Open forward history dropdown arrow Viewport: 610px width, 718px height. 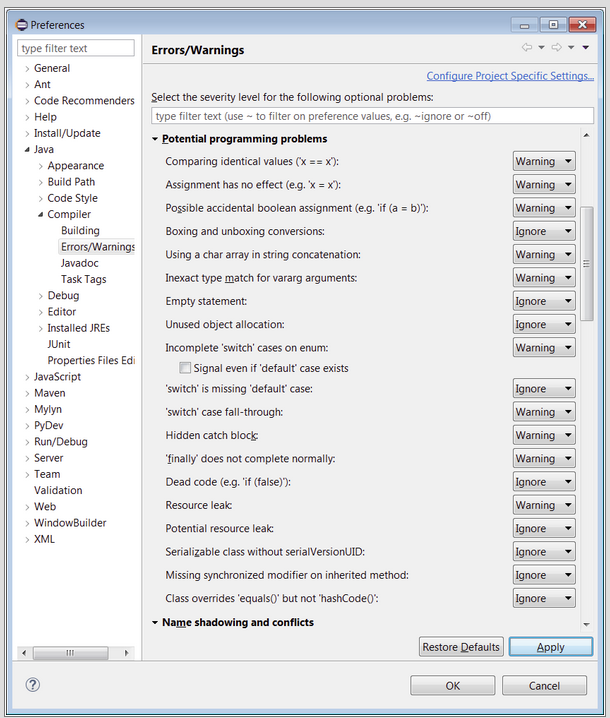click(x=571, y=48)
